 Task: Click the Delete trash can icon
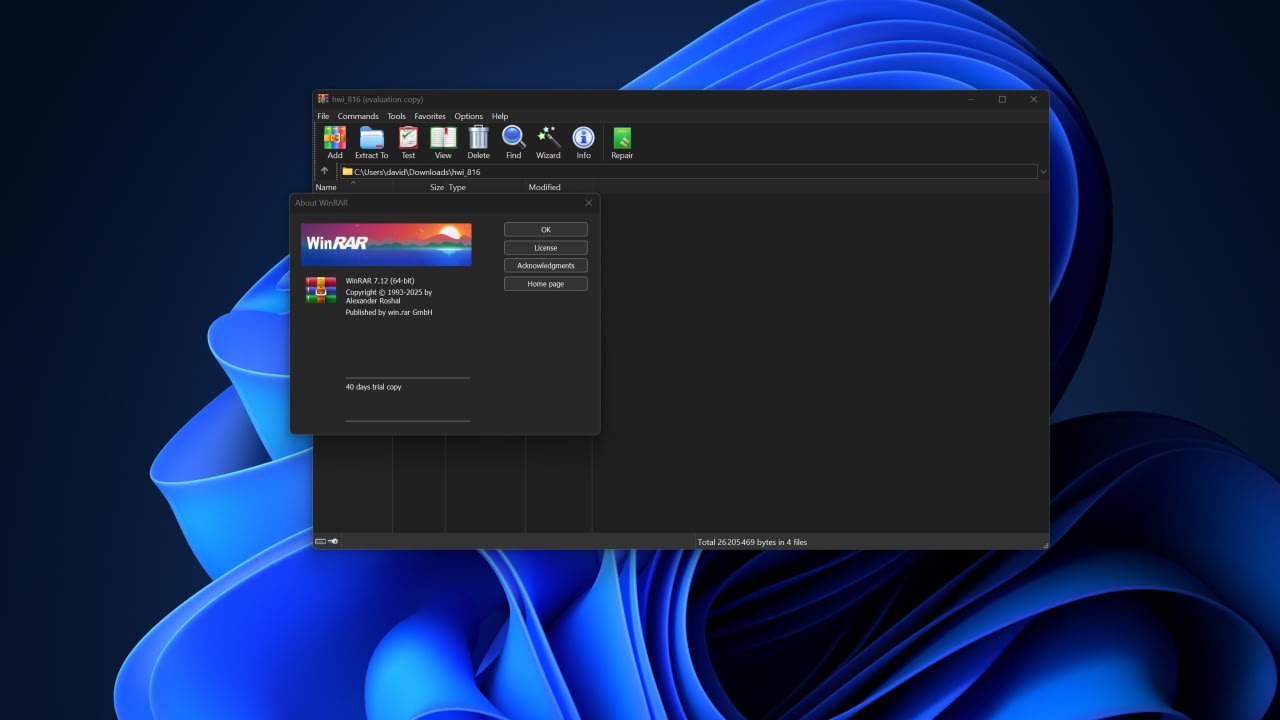point(479,139)
